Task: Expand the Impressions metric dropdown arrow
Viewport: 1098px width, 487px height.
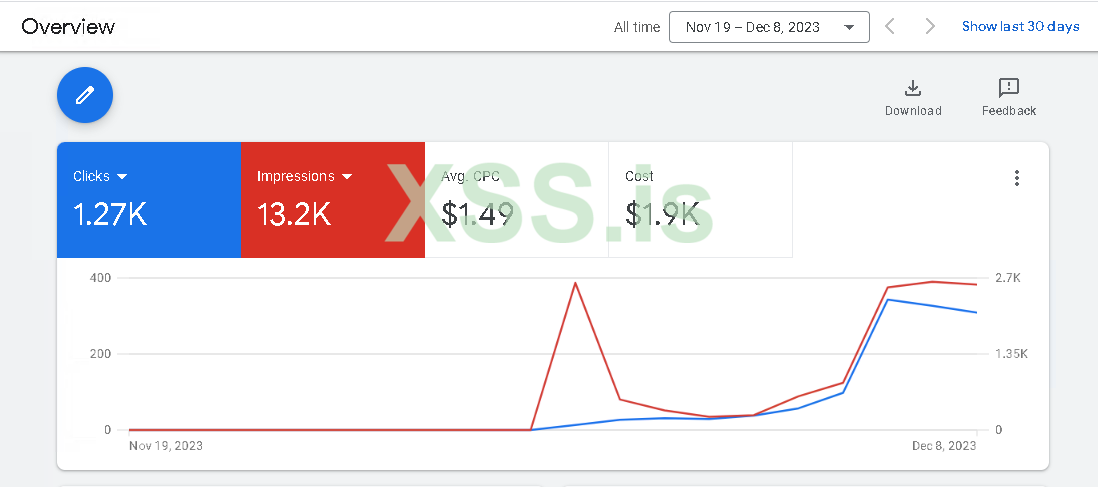Action: (x=347, y=176)
